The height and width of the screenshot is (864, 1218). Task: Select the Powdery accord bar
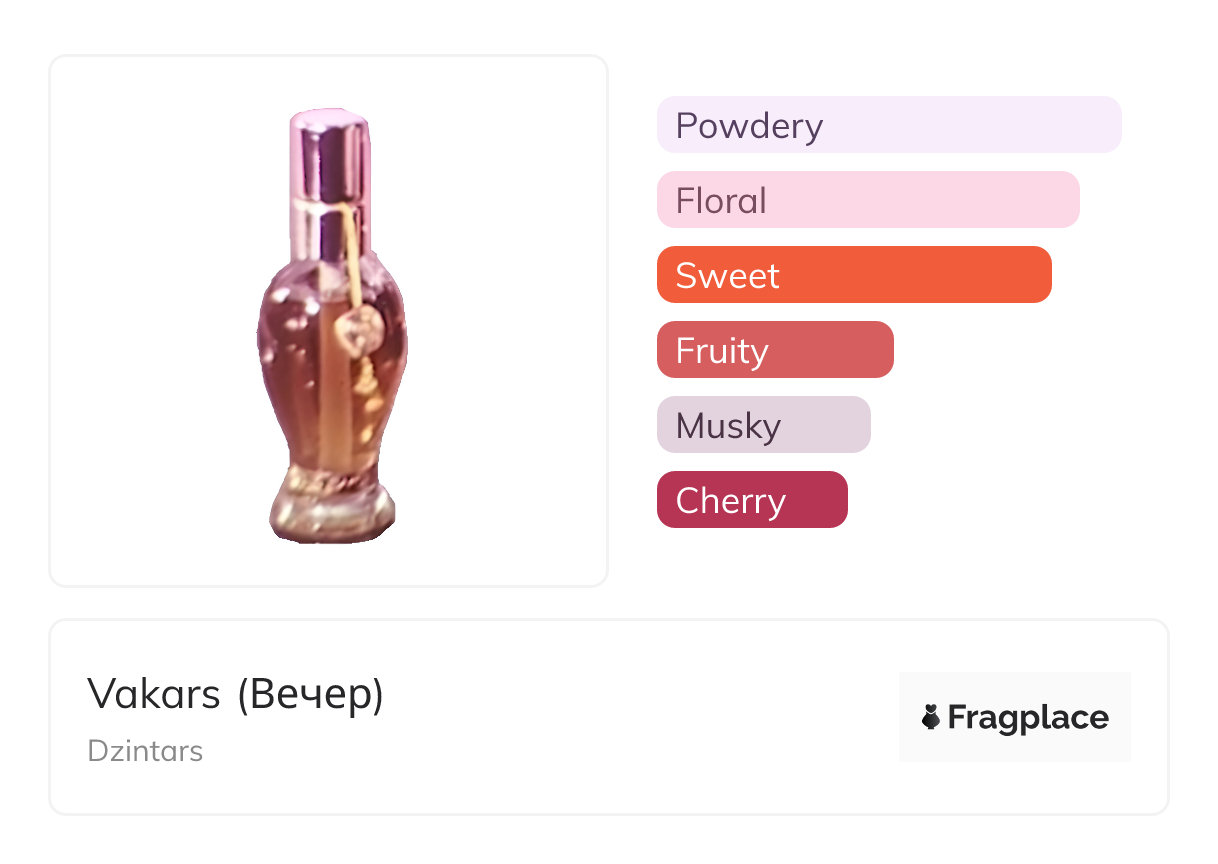click(x=888, y=125)
